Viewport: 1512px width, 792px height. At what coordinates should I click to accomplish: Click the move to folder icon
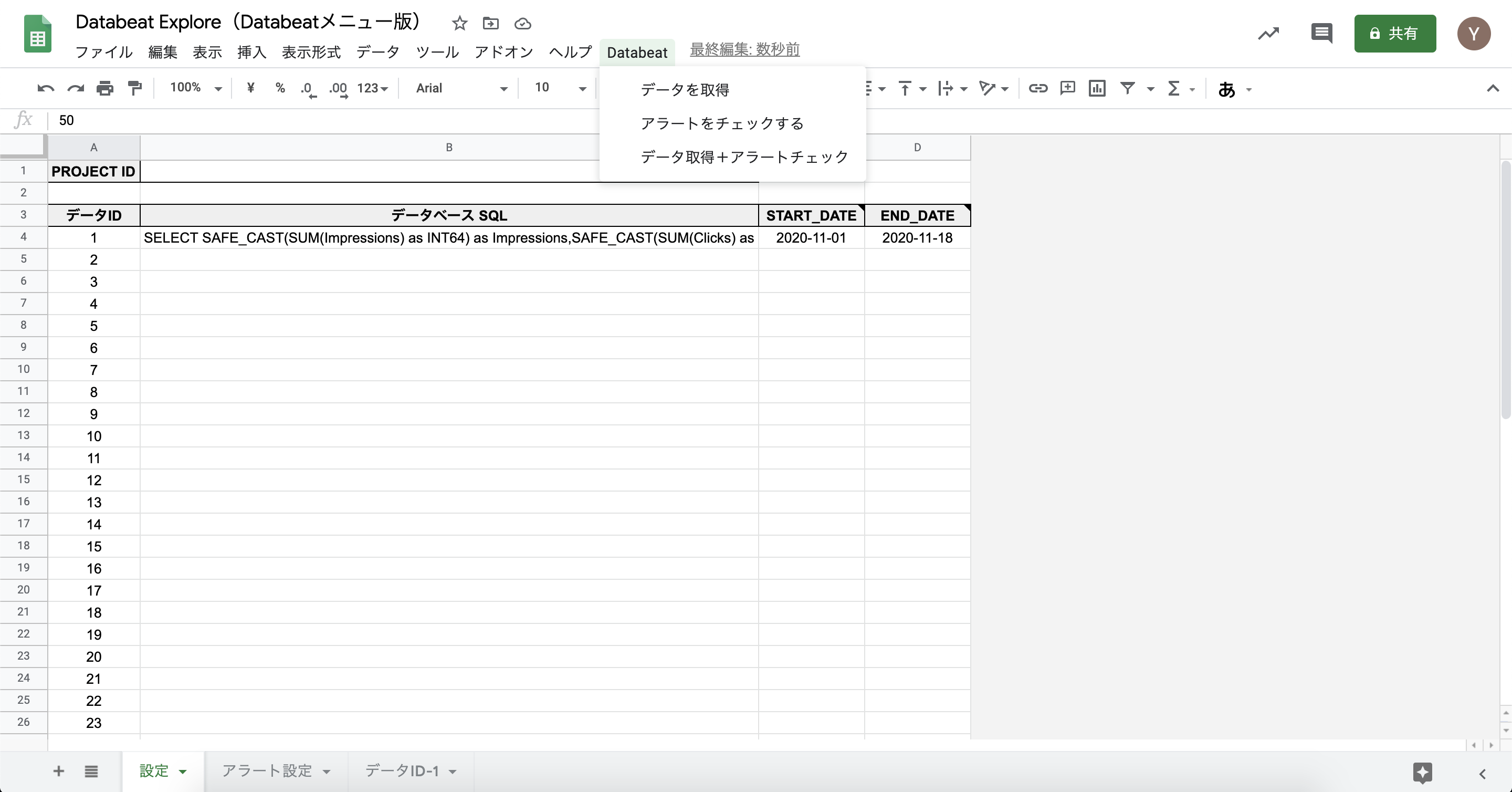[491, 24]
